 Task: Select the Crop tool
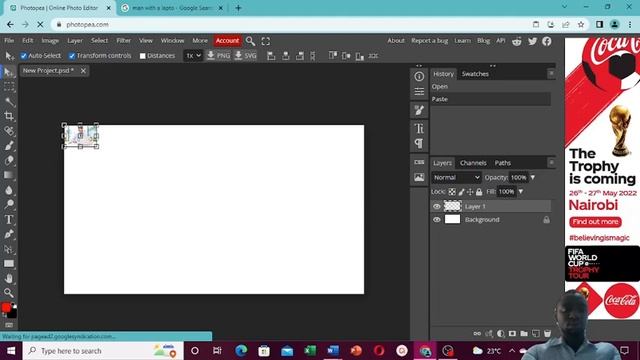9,116
